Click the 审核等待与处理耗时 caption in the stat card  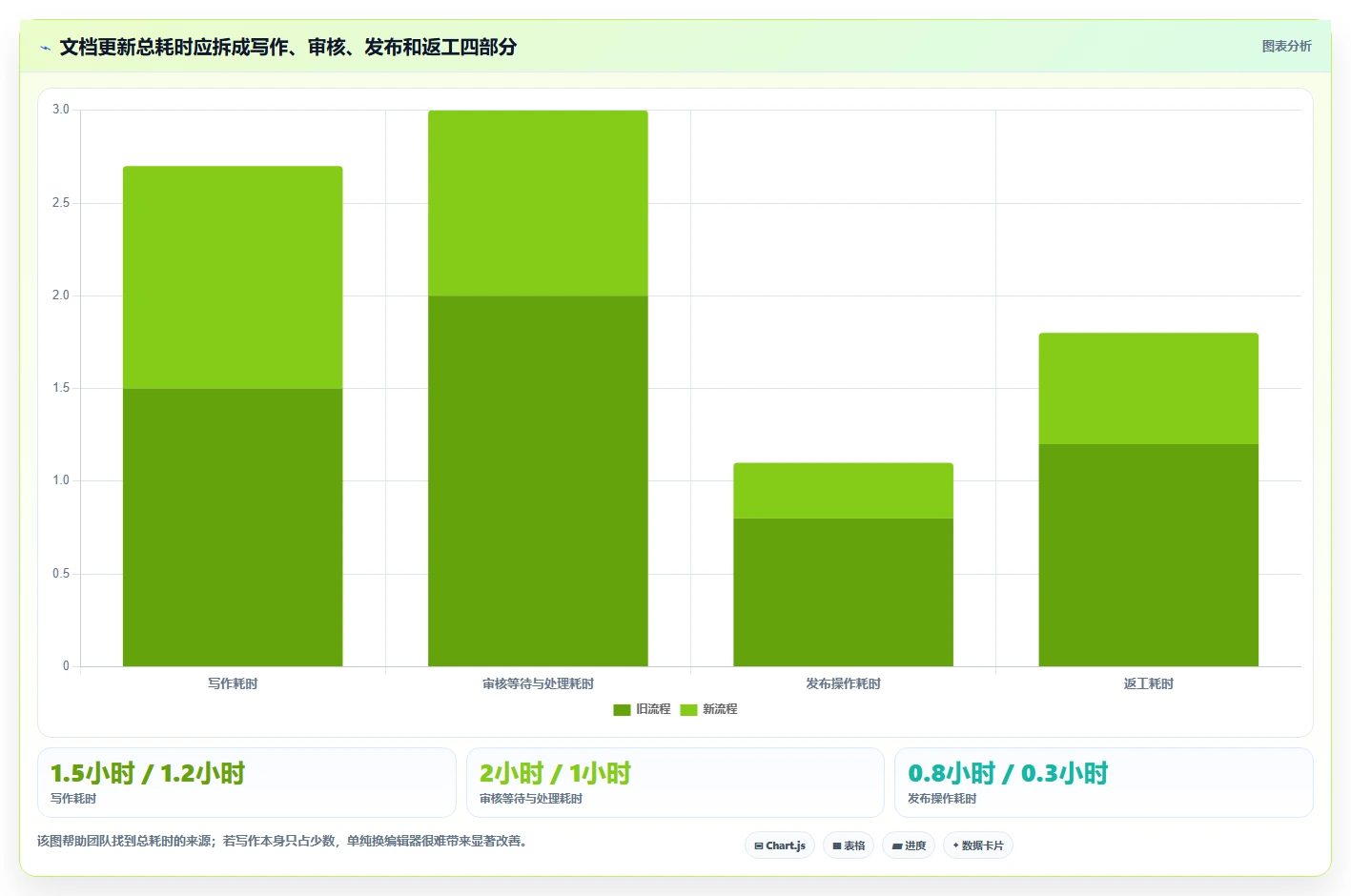tap(531, 799)
